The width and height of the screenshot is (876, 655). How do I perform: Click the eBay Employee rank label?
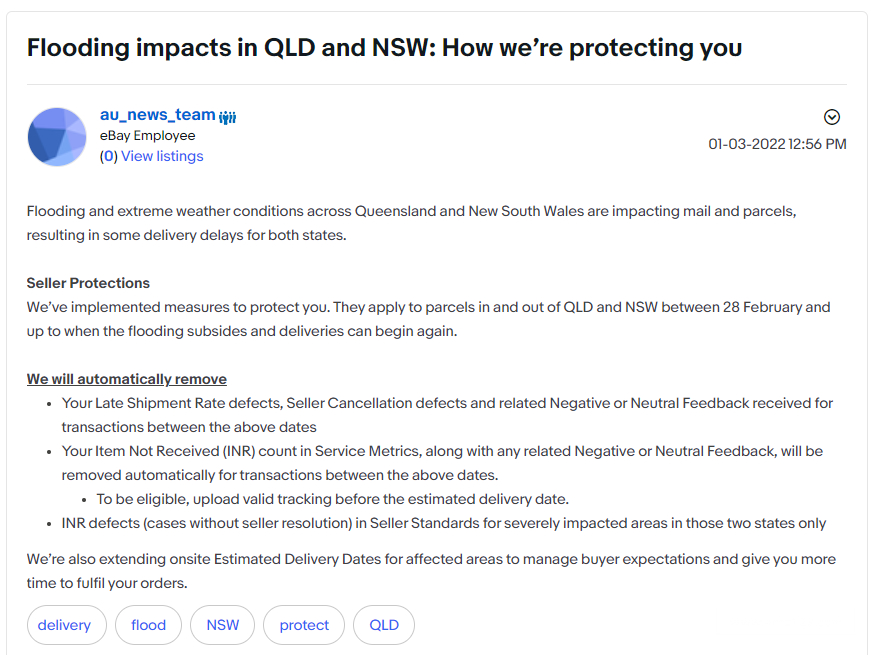point(148,136)
